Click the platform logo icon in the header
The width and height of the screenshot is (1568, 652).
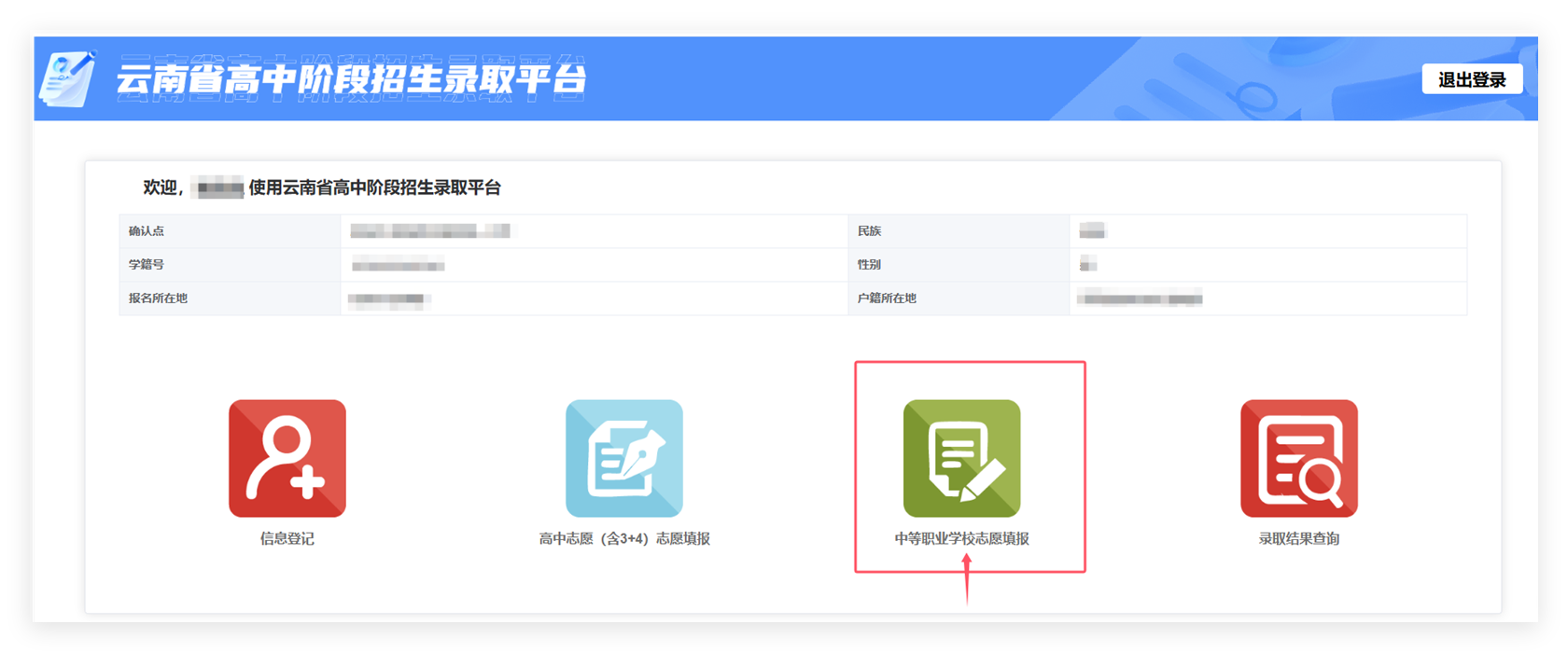[x=67, y=78]
